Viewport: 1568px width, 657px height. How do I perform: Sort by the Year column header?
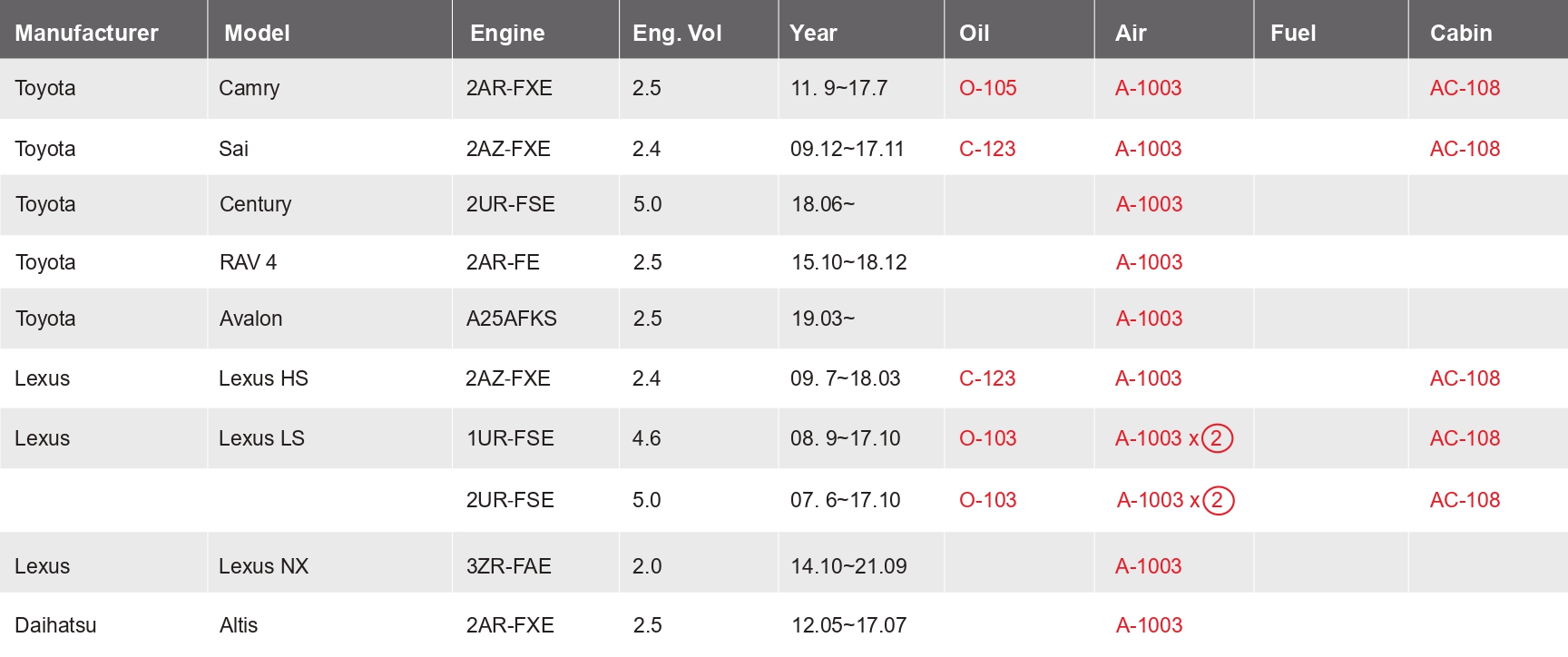click(813, 34)
